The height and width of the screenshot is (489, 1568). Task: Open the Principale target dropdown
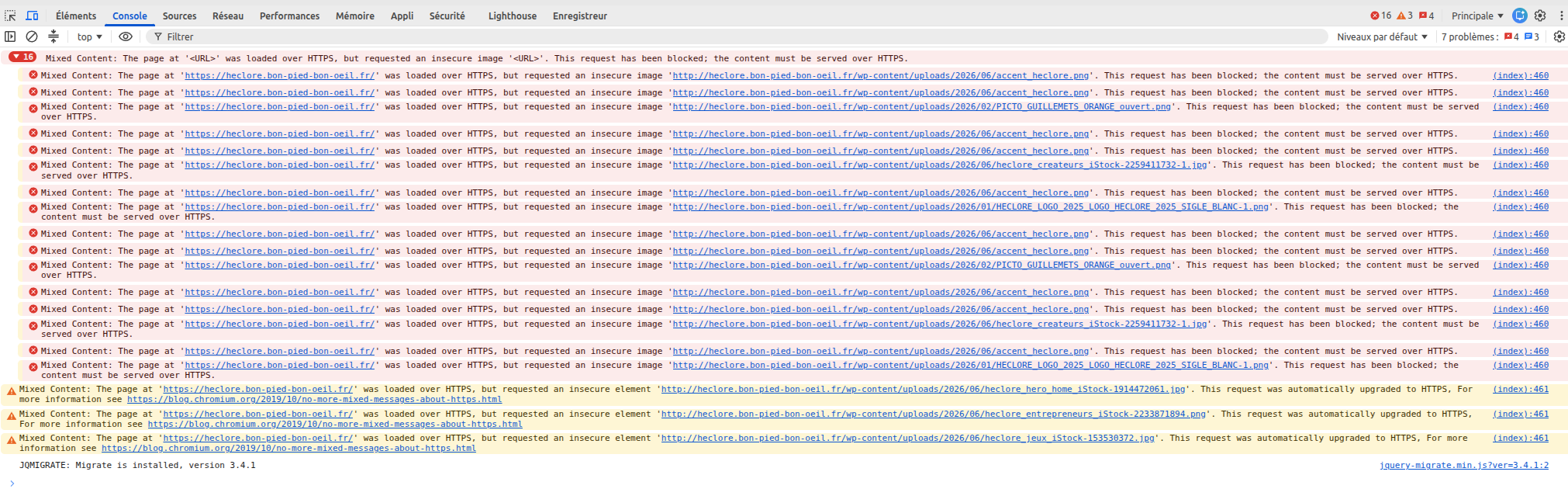[1477, 16]
